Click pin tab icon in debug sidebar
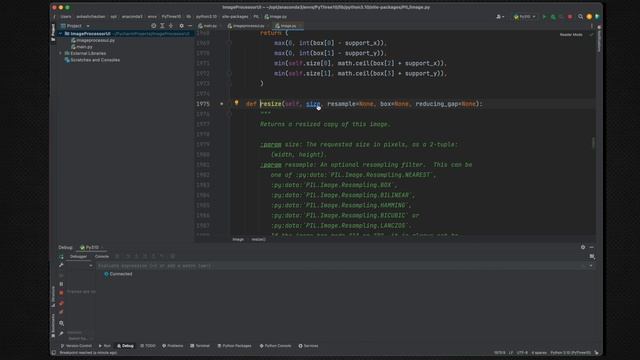Screen dimensions: 640x360 coord(61,333)
